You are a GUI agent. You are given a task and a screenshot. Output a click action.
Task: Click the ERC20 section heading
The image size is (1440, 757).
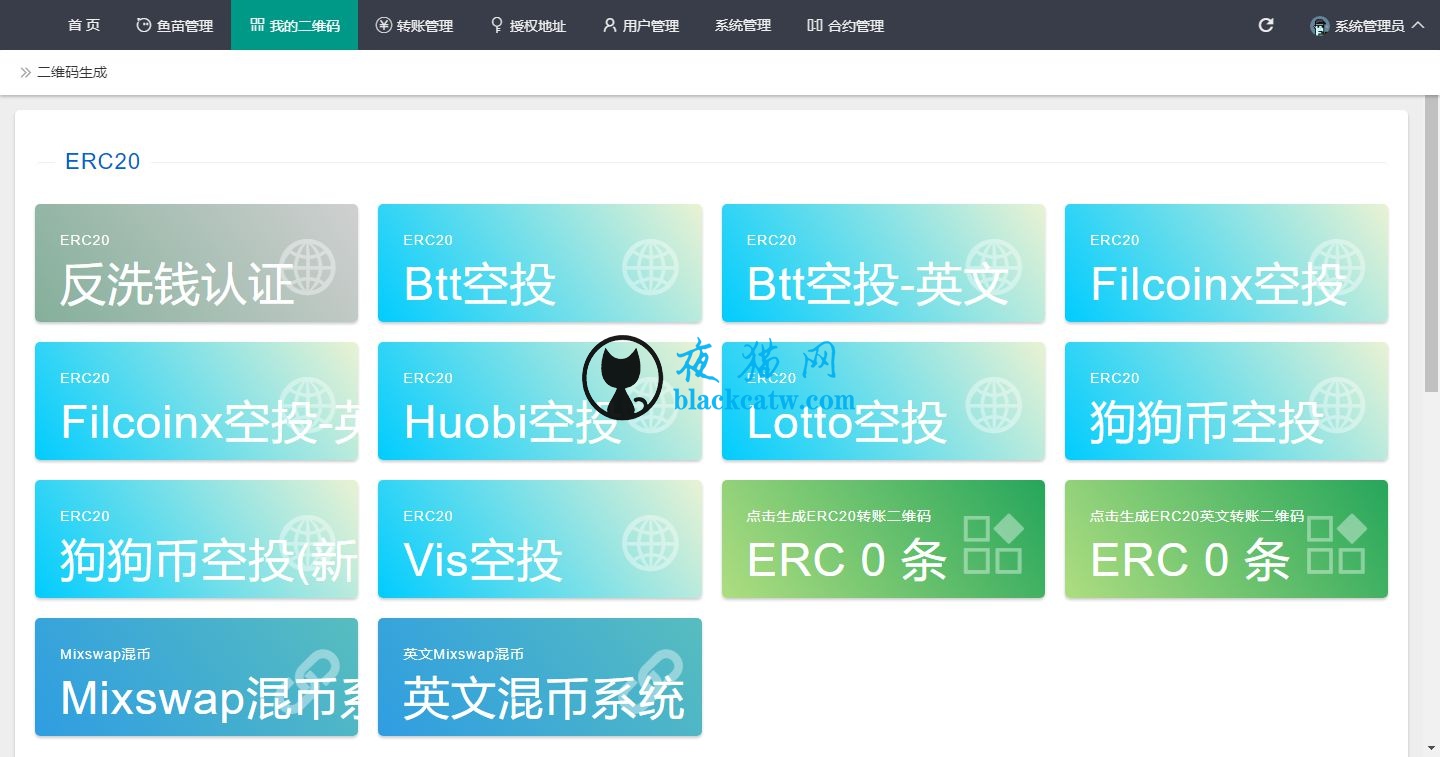[x=102, y=161]
